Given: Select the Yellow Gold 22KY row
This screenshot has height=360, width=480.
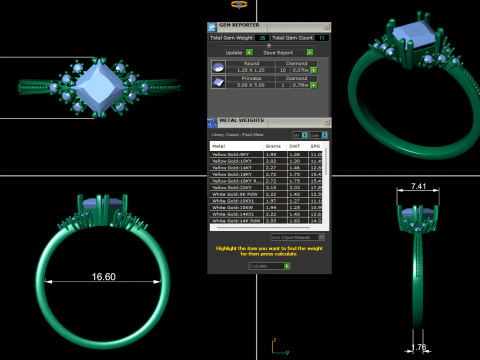Looking at the screenshot, I should 267,187.
